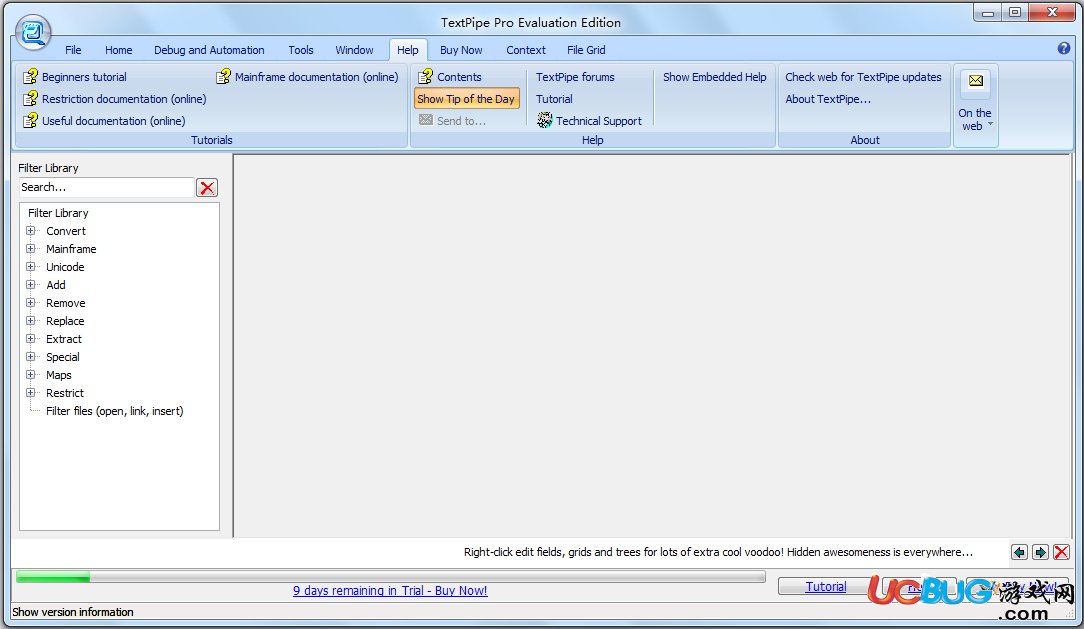The width and height of the screenshot is (1084, 629).
Task: Open the File menu tab
Action: (73, 50)
